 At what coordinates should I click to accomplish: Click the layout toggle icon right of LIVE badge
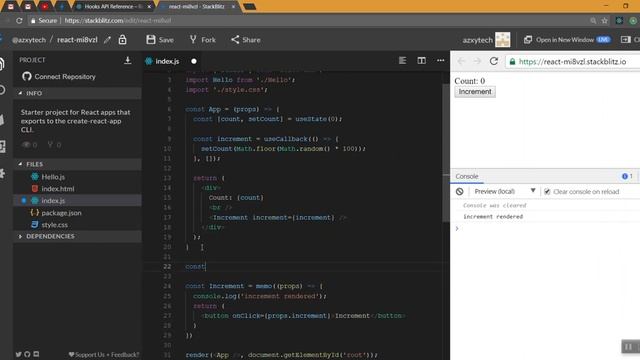click(x=626, y=40)
